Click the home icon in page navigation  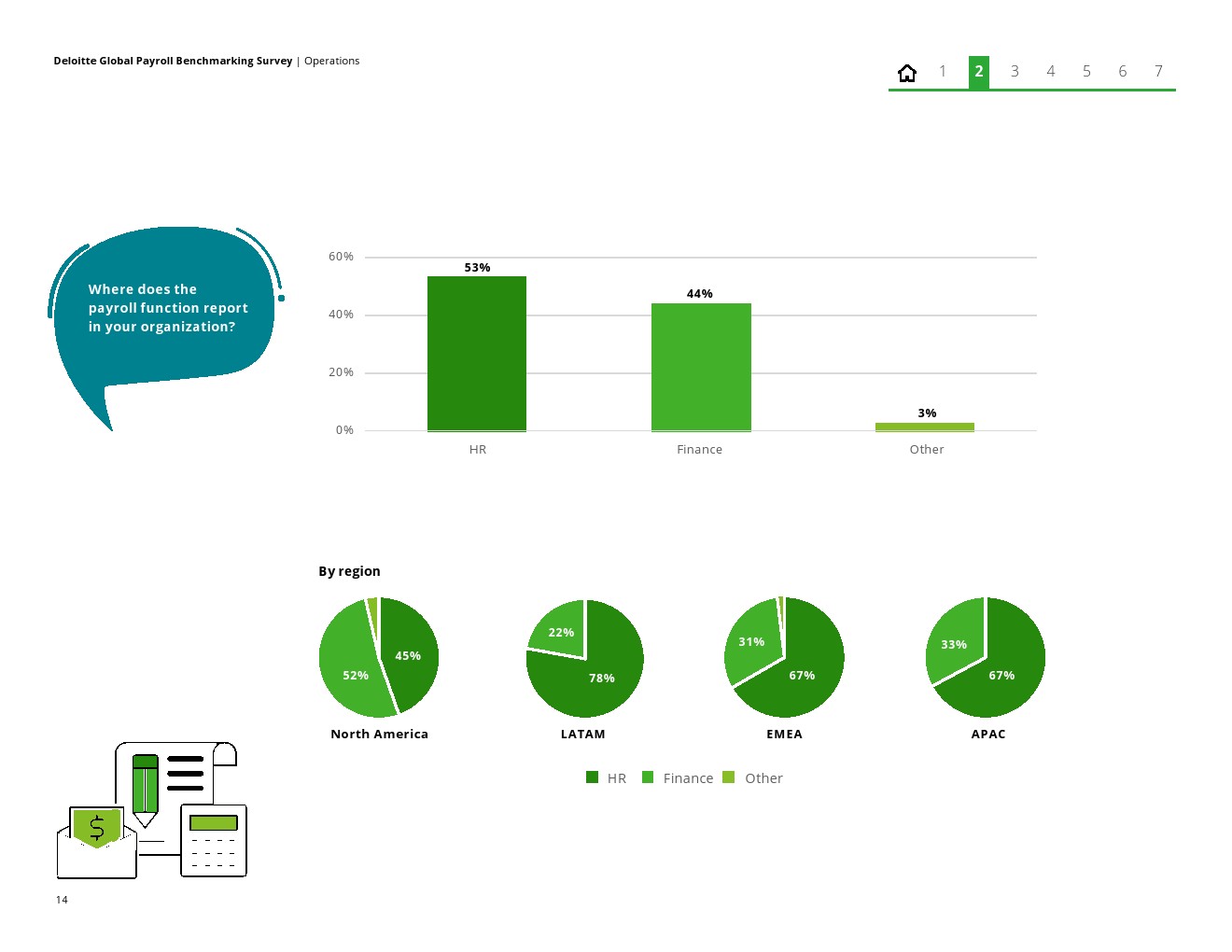coord(906,73)
